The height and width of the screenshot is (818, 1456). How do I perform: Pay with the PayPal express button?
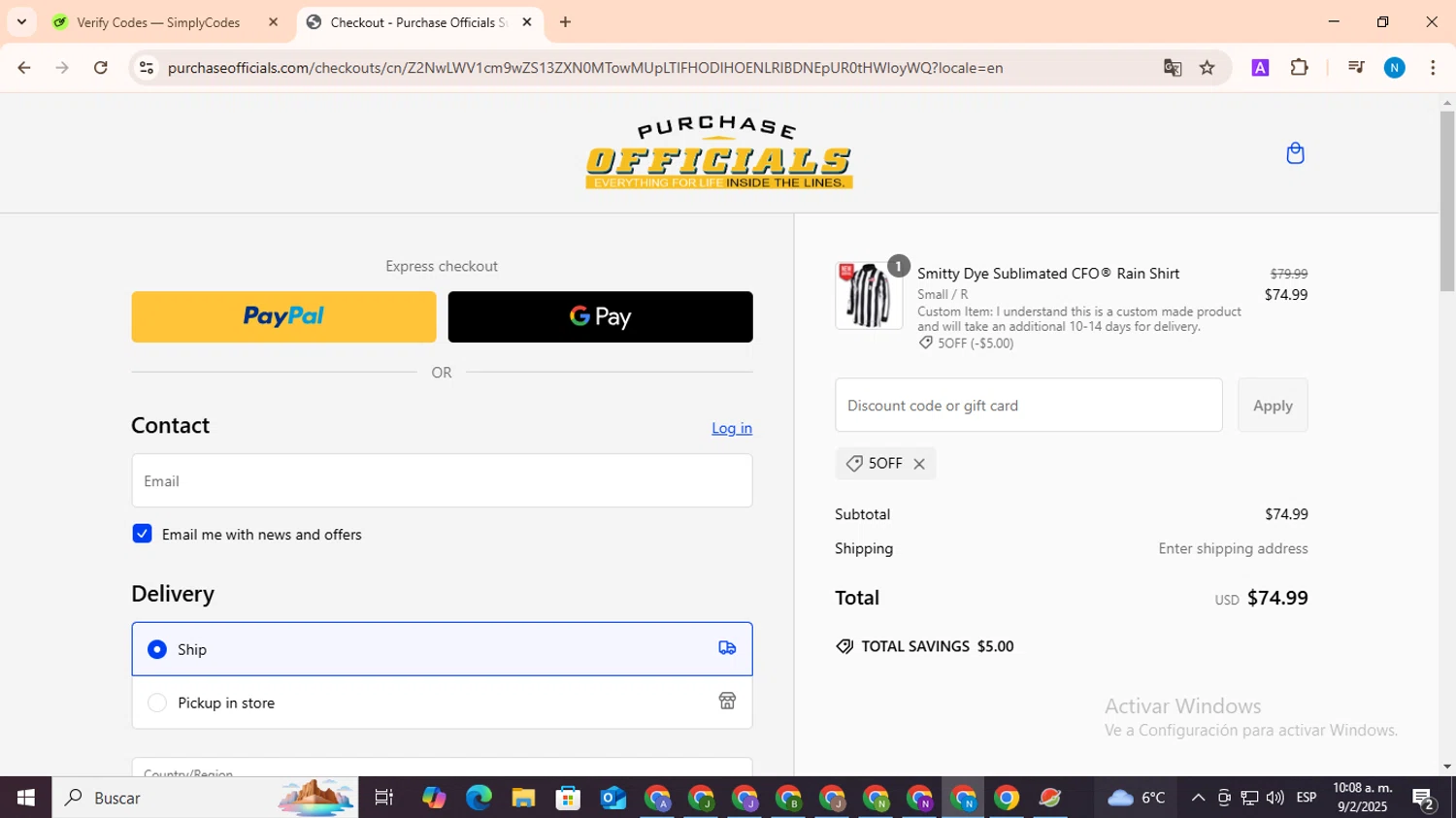coord(283,316)
